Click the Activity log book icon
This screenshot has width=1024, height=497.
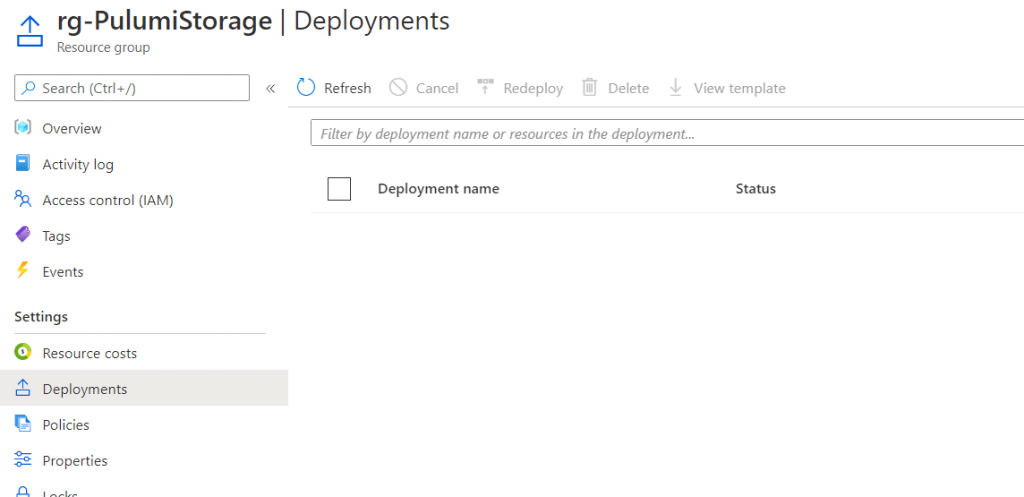[x=23, y=163]
